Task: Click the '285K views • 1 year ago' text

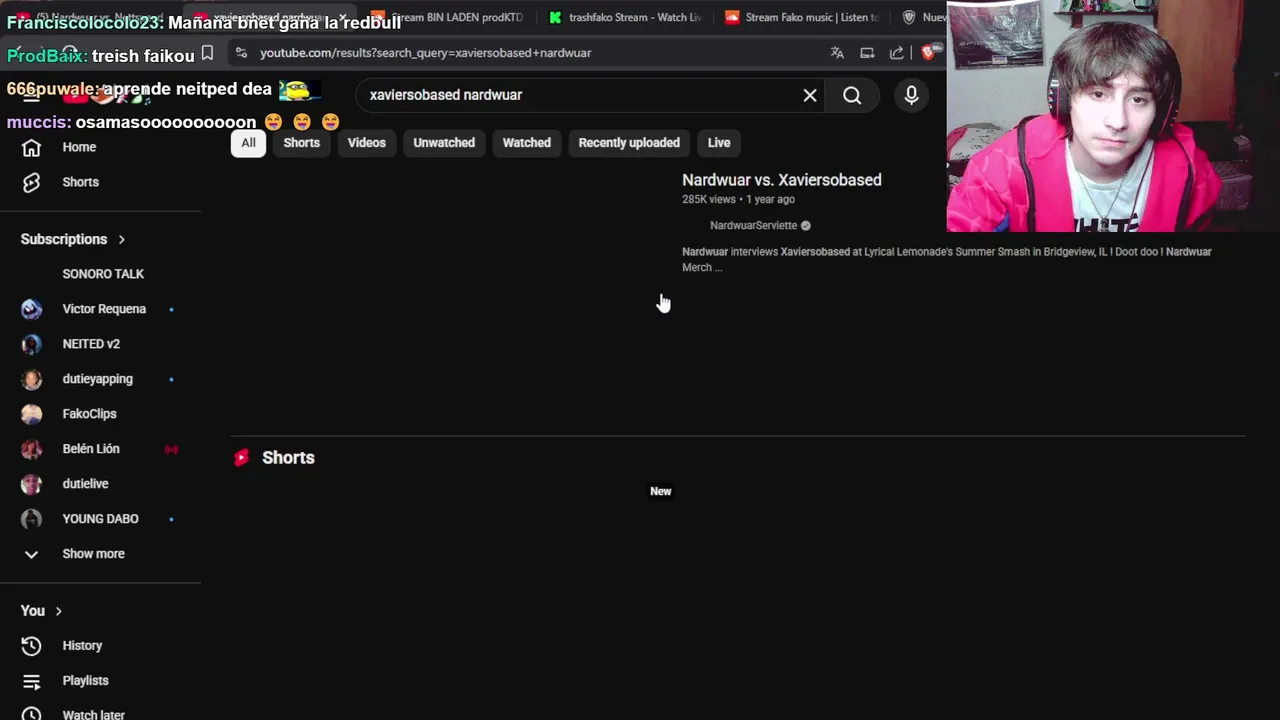Action: point(738,200)
